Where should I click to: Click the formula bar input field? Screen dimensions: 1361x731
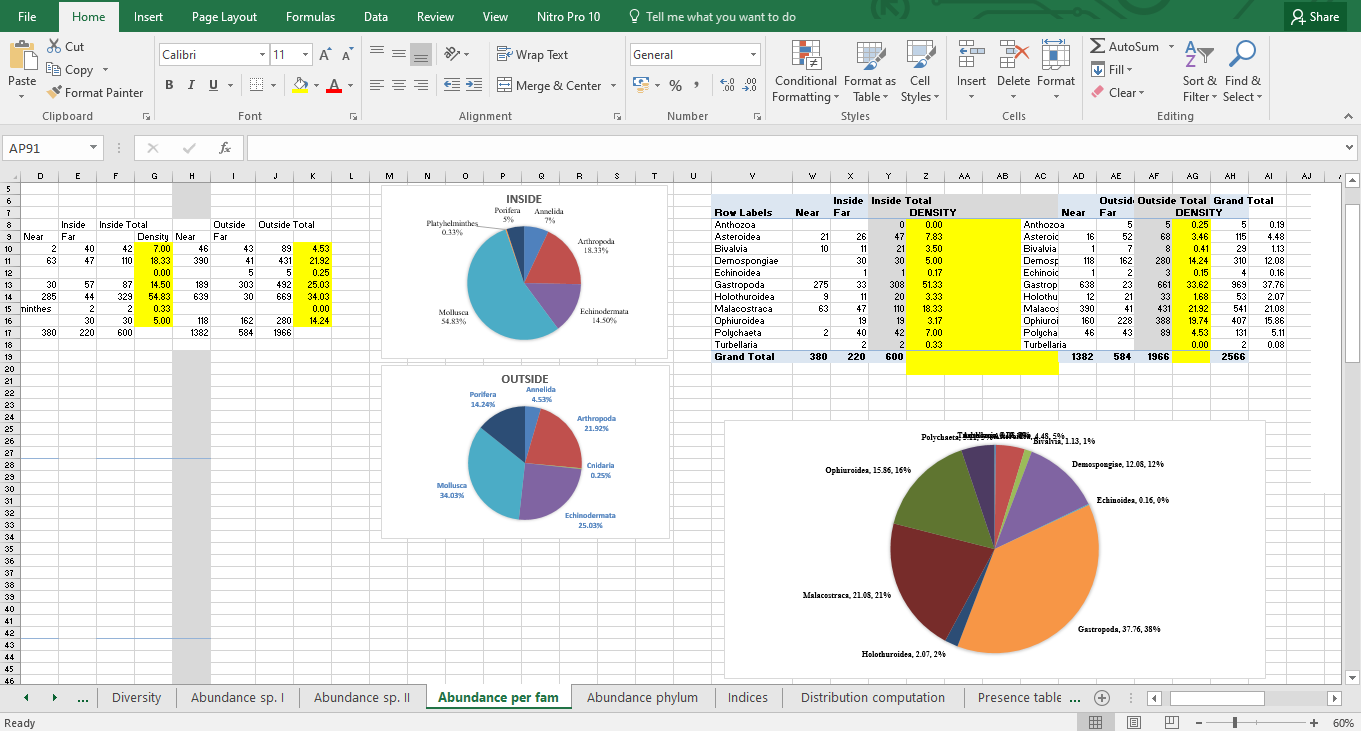790,148
